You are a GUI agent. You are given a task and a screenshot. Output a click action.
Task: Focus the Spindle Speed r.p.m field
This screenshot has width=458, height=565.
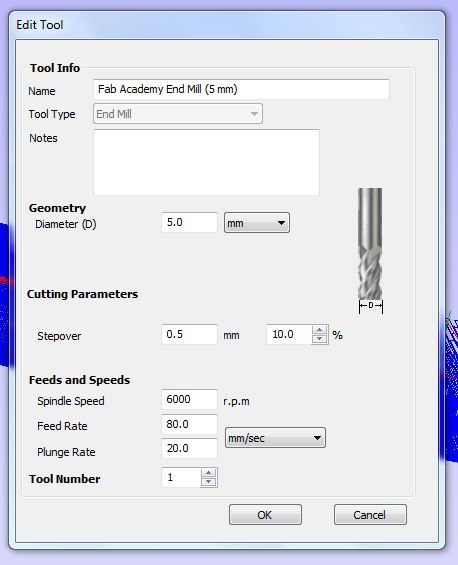click(x=190, y=399)
